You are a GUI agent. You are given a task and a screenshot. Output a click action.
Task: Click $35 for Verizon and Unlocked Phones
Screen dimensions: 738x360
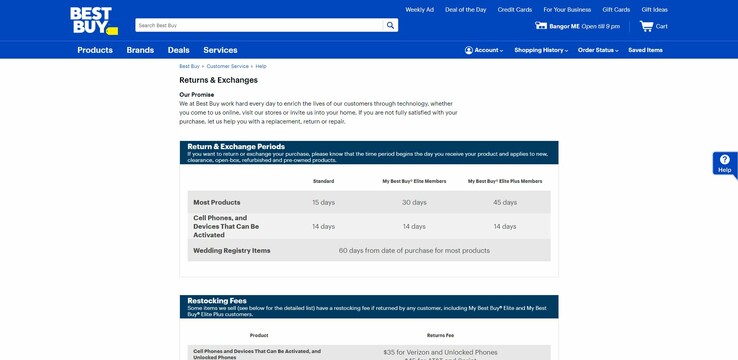tap(441, 352)
